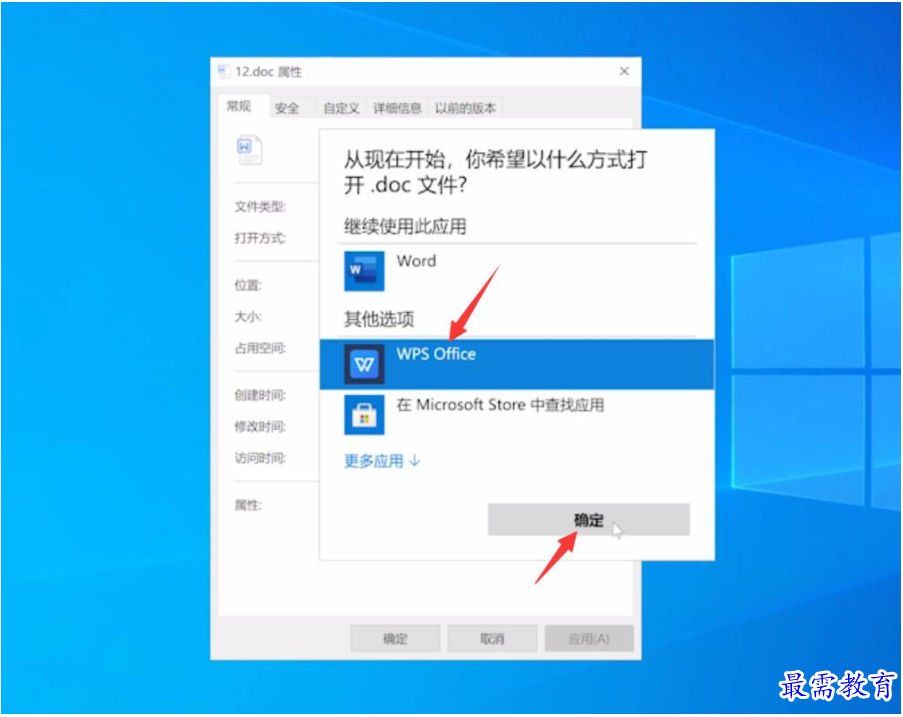Click the WPS Office application icon
Image resolution: width=903 pixels, height=717 pixels.
[364, 364]
